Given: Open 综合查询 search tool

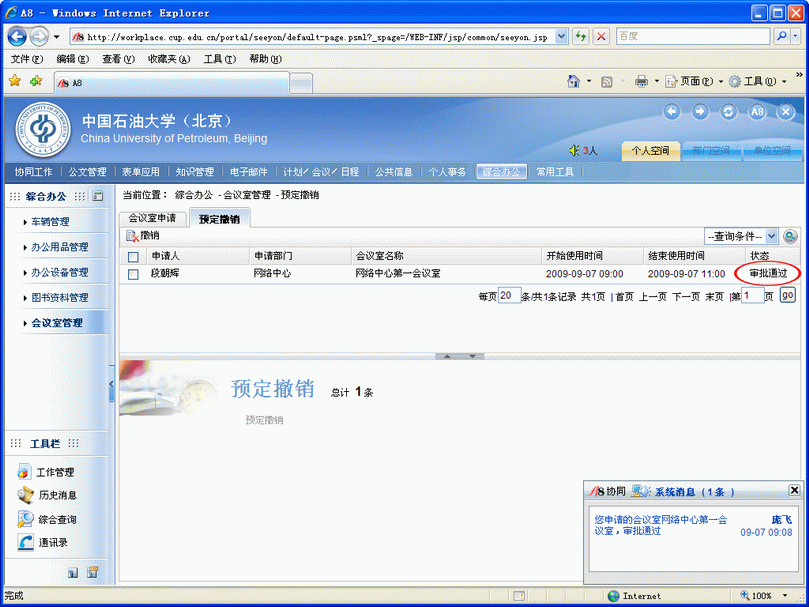Looking at the screenshot, I should 57,519.
